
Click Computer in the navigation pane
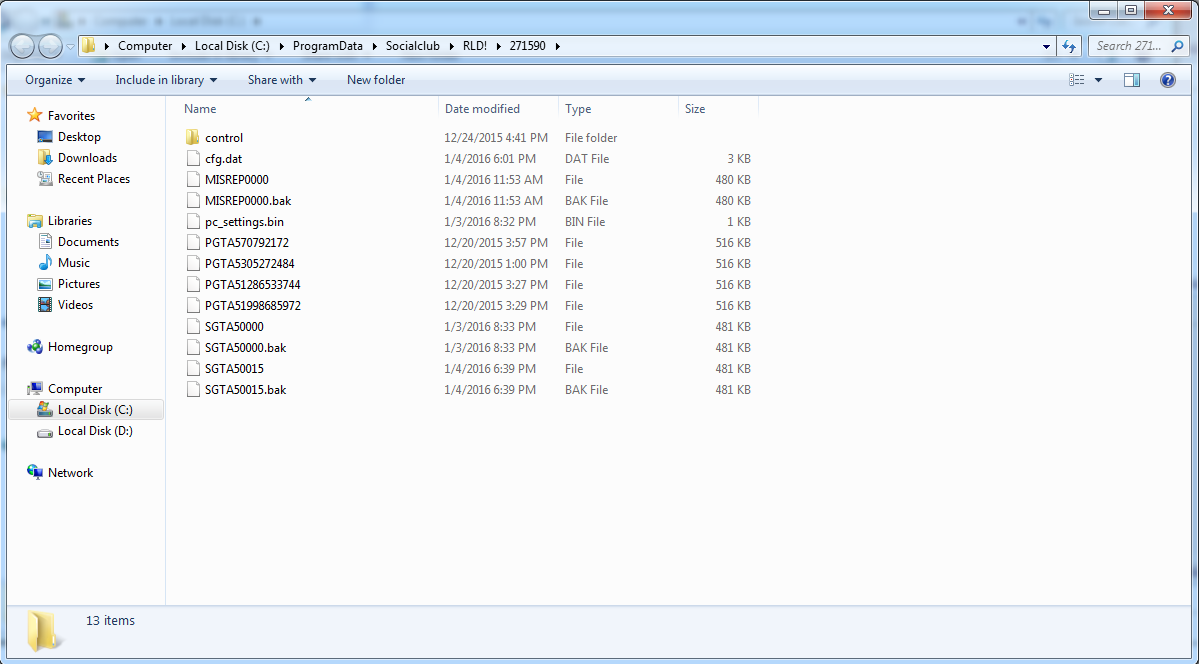(75, 389)
